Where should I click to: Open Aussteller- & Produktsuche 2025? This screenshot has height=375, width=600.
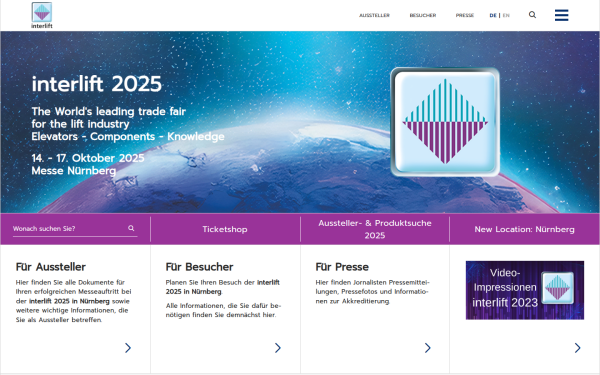pos(375,229)
